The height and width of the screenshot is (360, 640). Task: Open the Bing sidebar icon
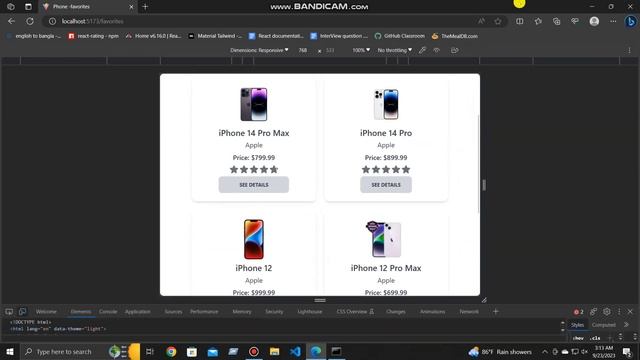coord(631,21)
